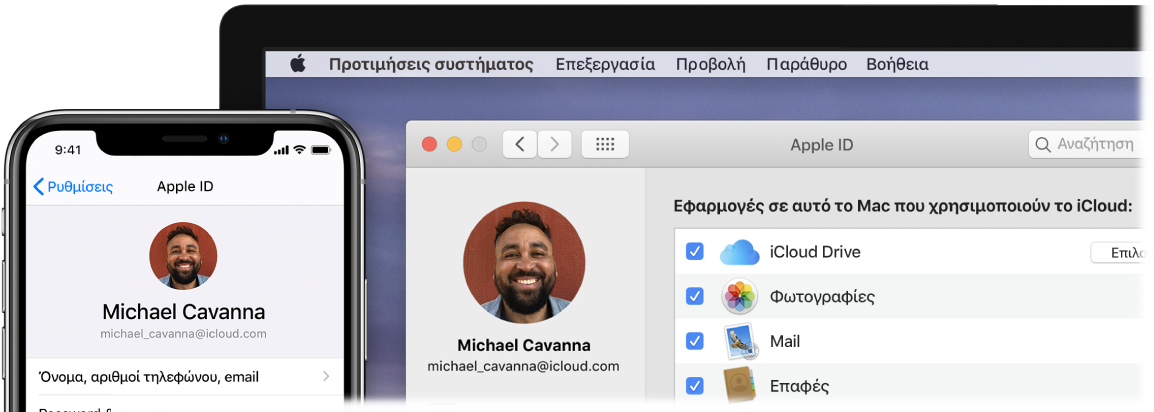Click iCloud Drive label text
The width and height of the screenshot is (1154, 412).
(815, 252)
